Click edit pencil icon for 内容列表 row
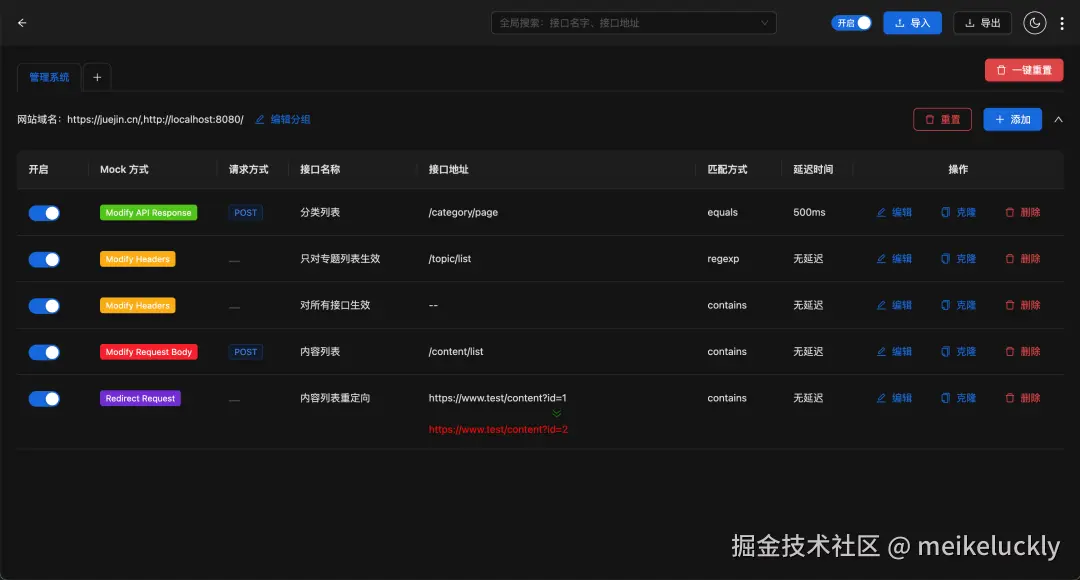Viewport: 1080px width, 580px height. pos(881,351)
